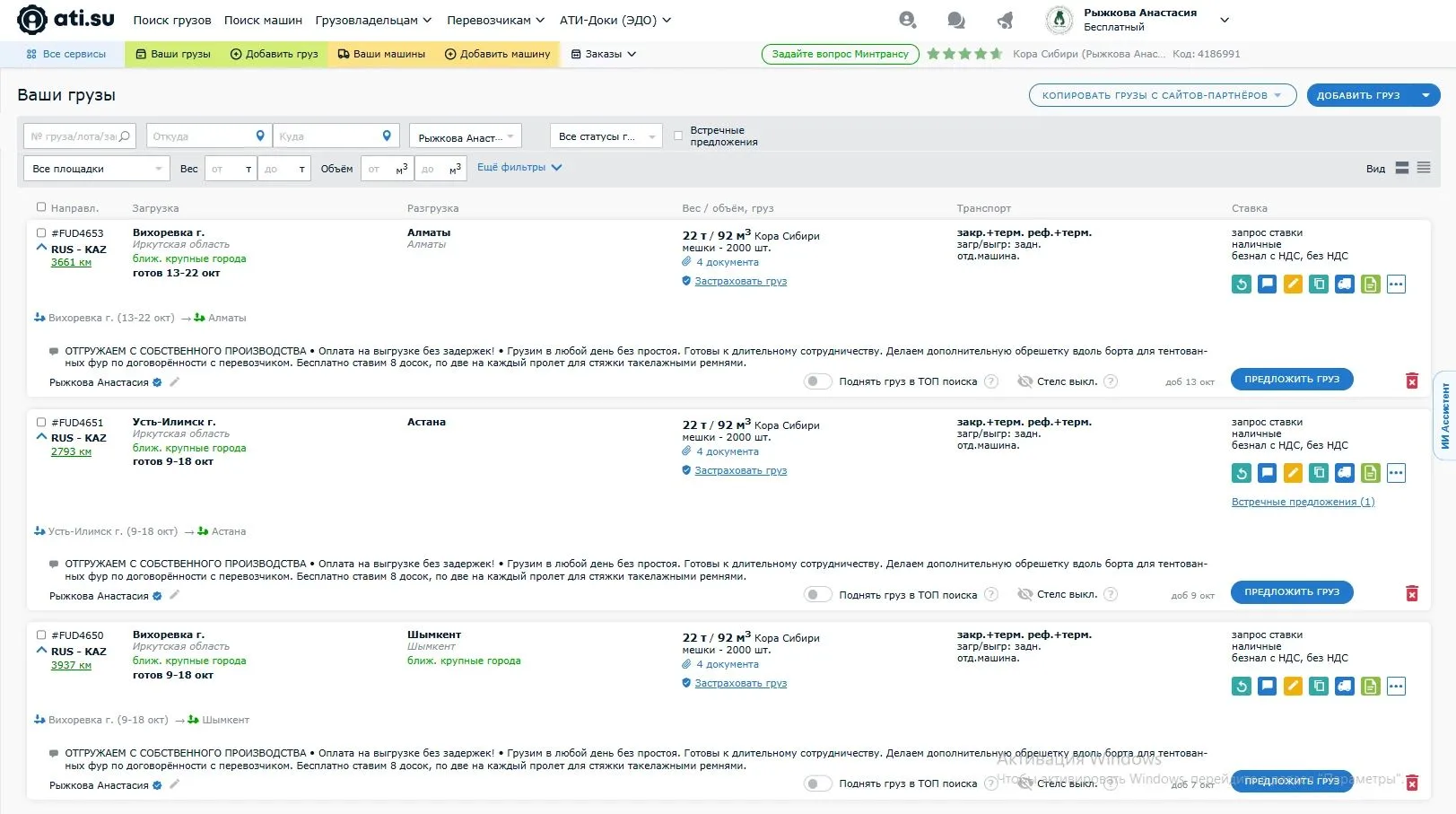Open the contacts search icon in header
1456x814 pixels.
(908, 20)
